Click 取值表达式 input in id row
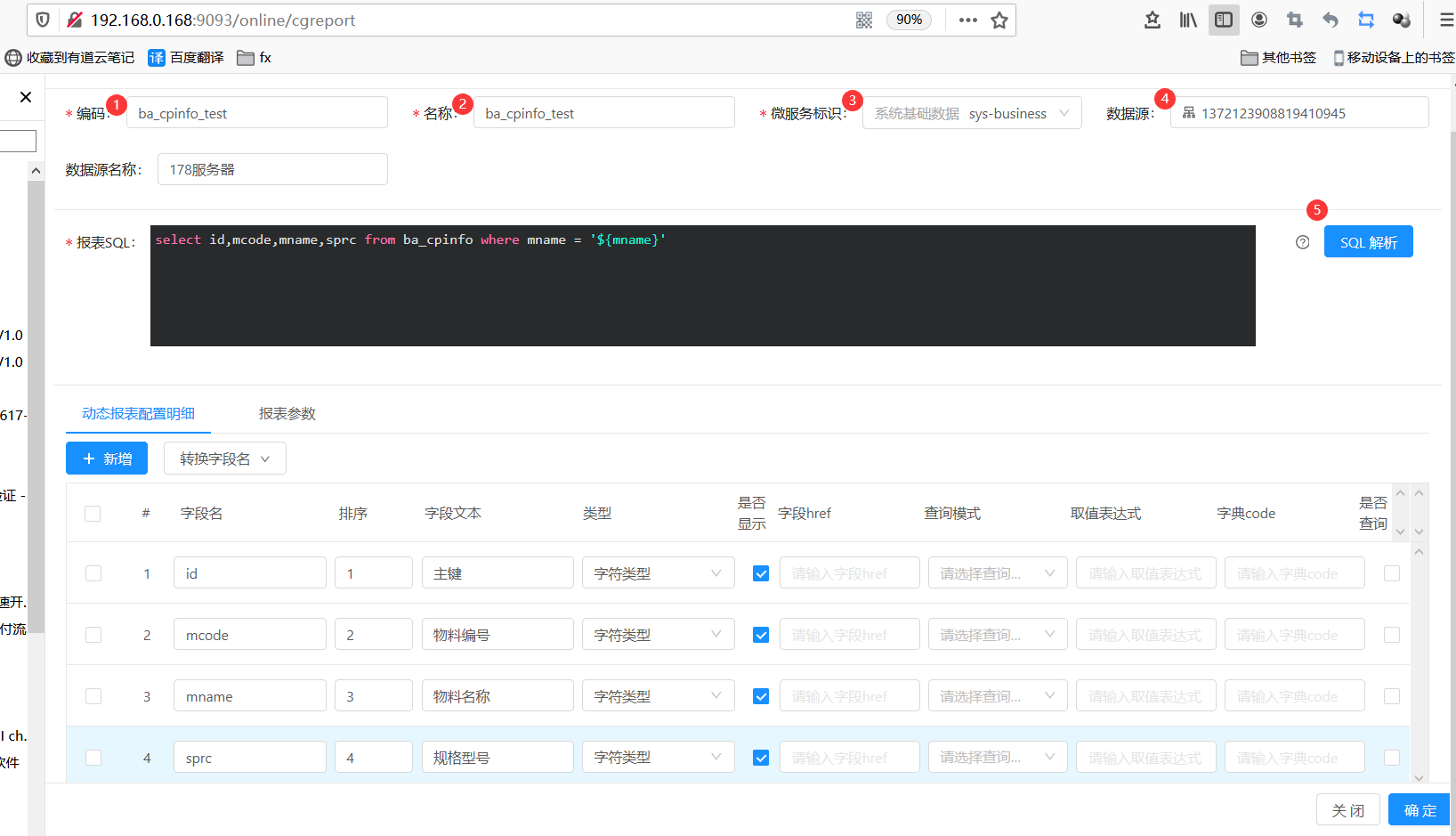This screenshot has height=836, width=1456. tap(1146, 573)
